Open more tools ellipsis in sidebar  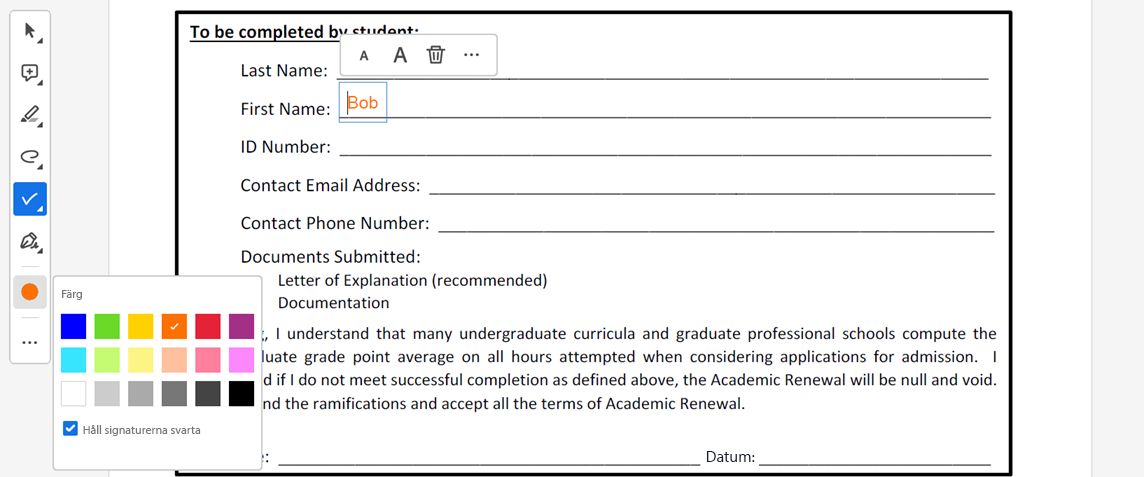point(30,342)
